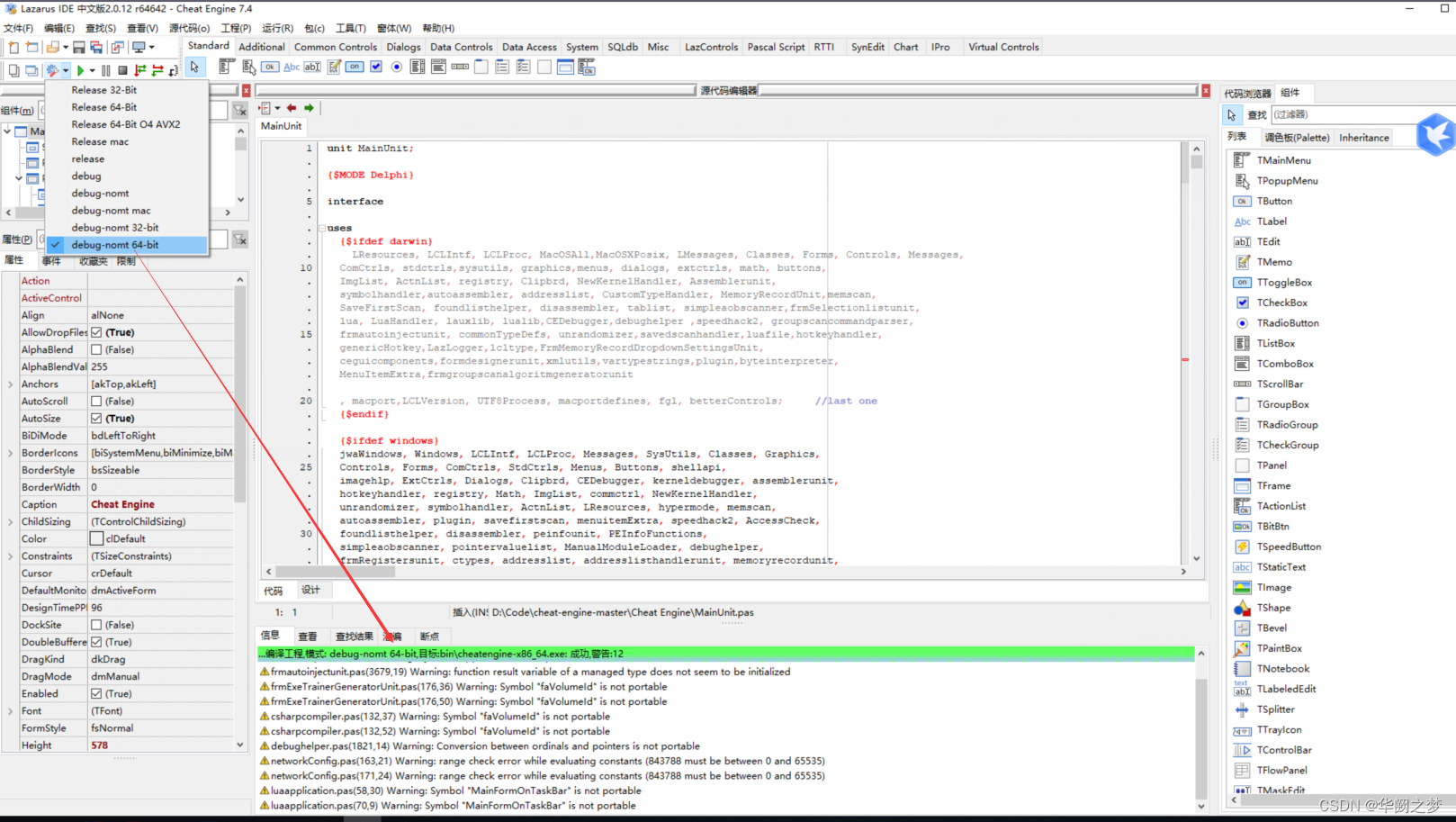1456x822 pixels.
Task: Click the Stop execution icon
Action: tap(122, 70)
